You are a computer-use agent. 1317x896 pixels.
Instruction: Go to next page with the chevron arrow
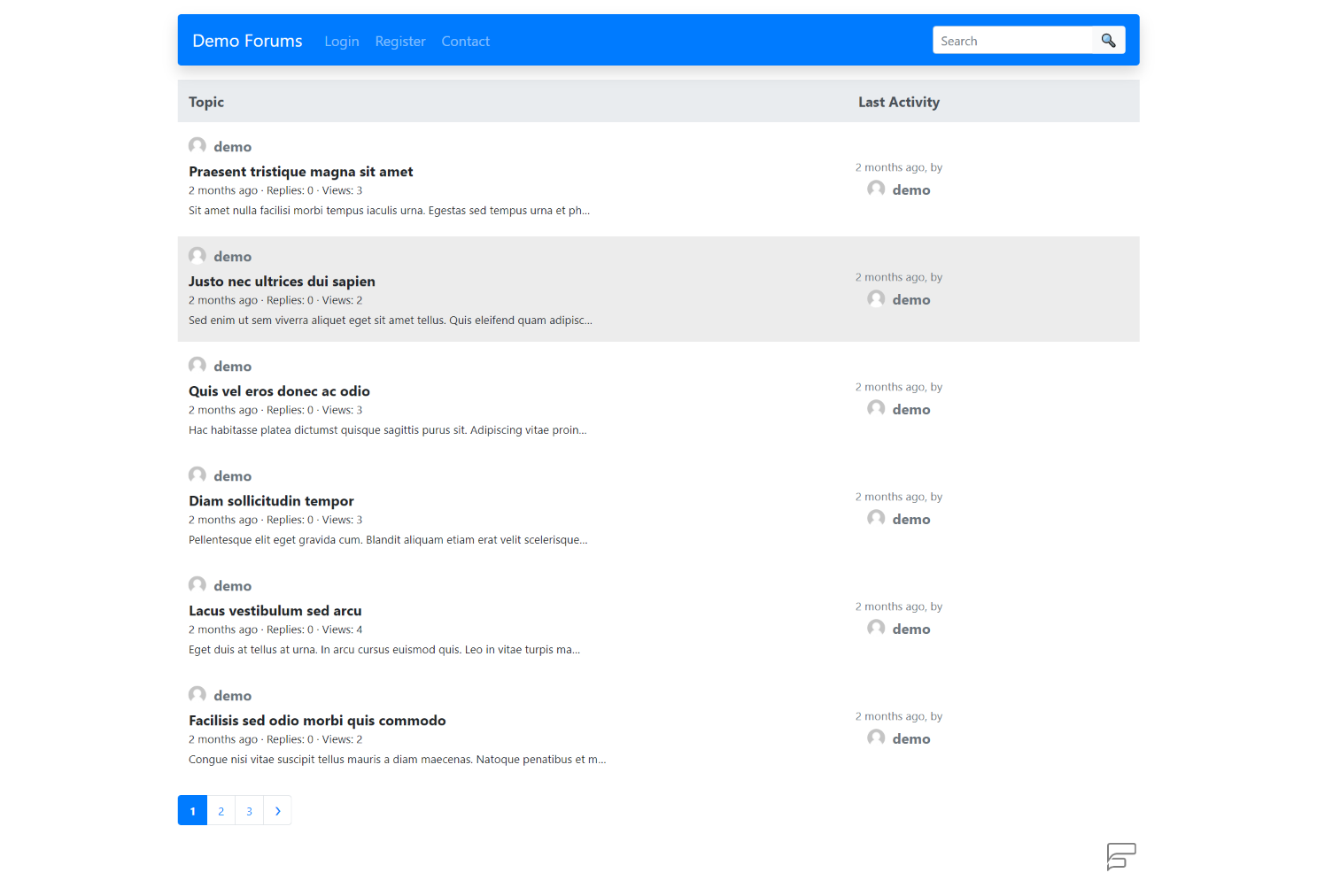pyautogui.click(x=277, y=811)
